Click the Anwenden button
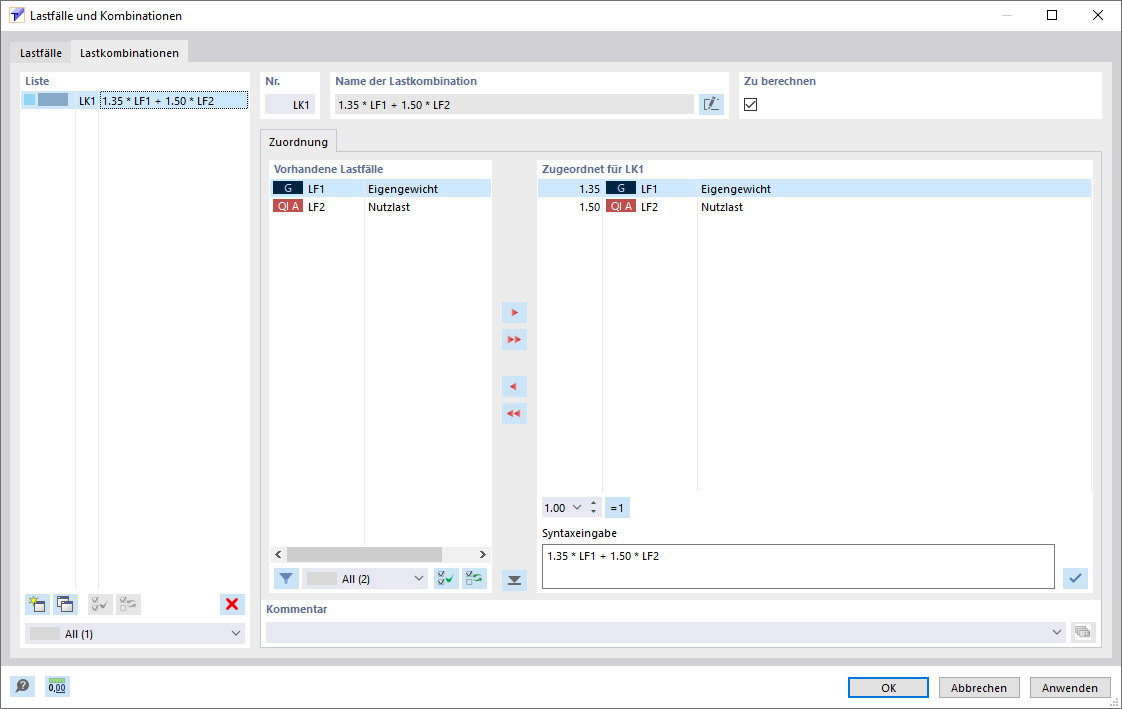The image size is (1122, 709). coord(1070,688)
